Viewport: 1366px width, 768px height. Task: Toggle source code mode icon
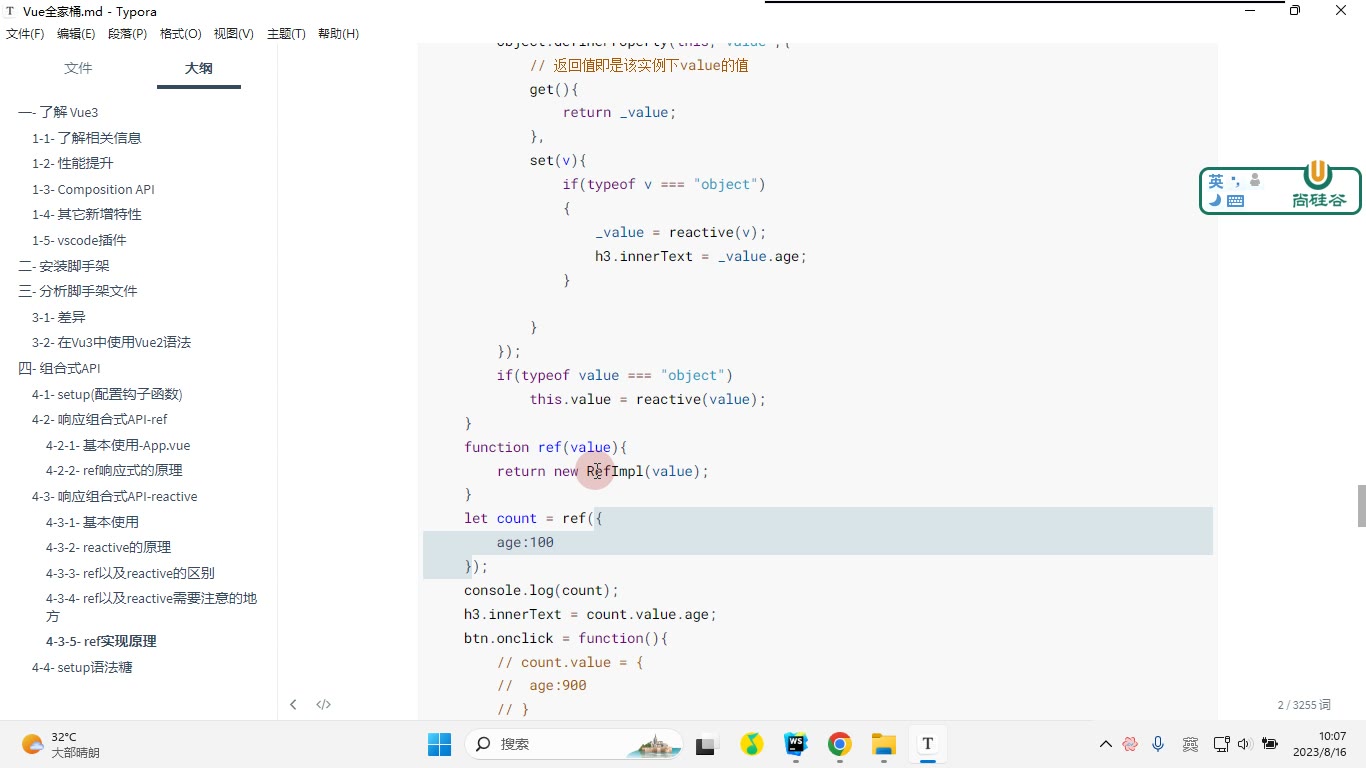click(323, 705)
